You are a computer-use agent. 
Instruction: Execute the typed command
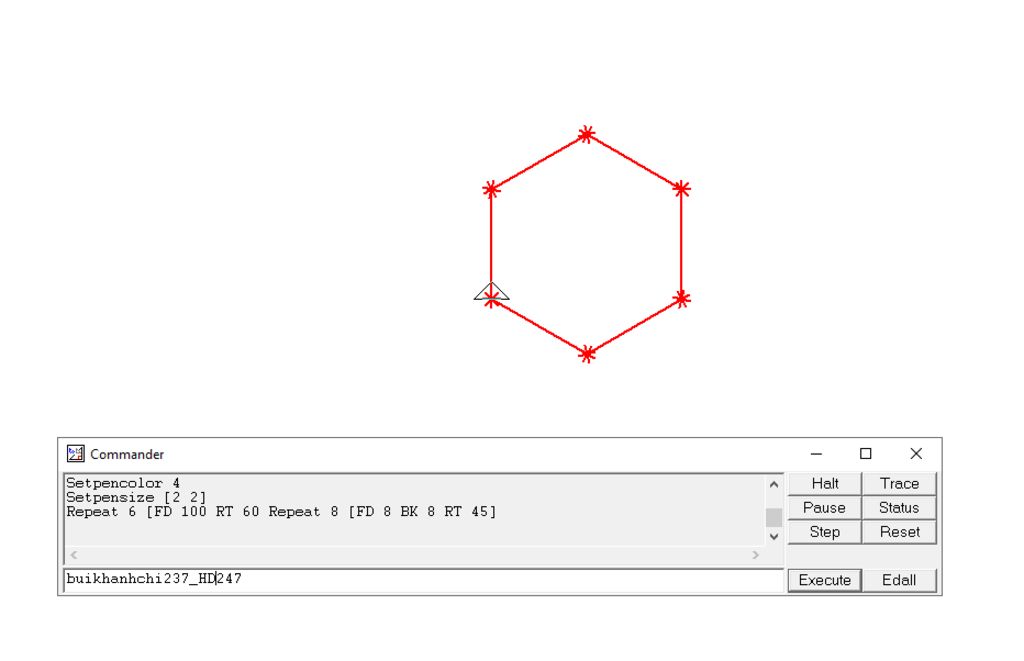click(x=825, y=580)
